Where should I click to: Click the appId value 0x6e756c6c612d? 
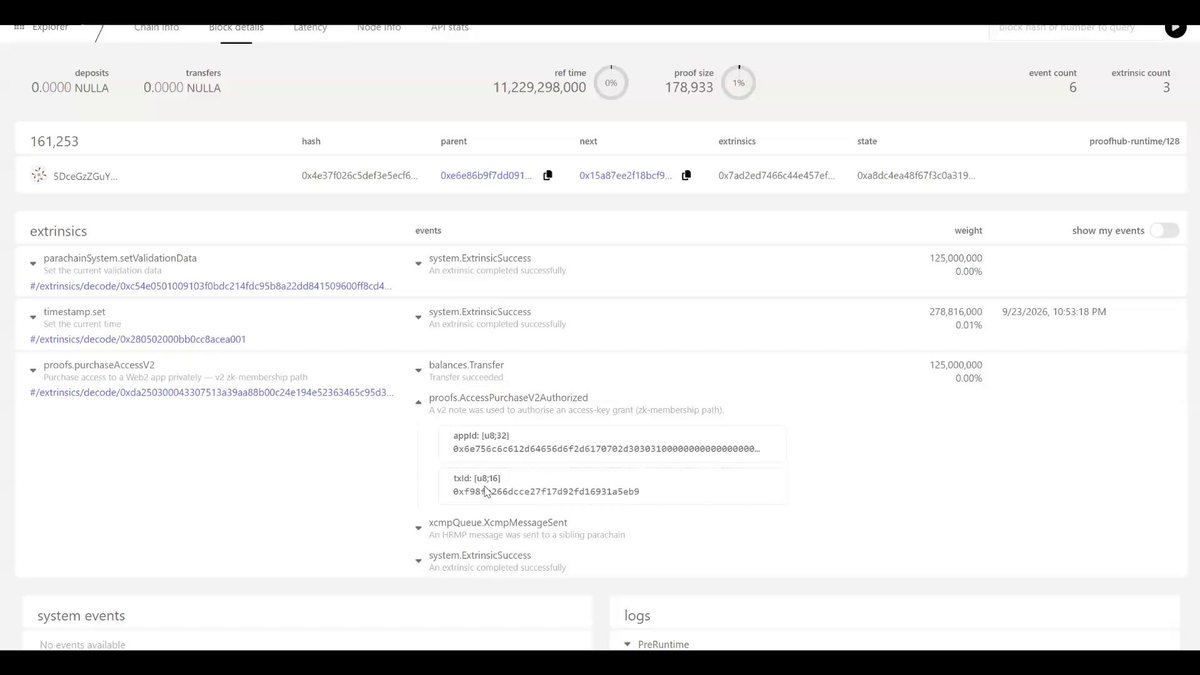(x=606, y=449)
